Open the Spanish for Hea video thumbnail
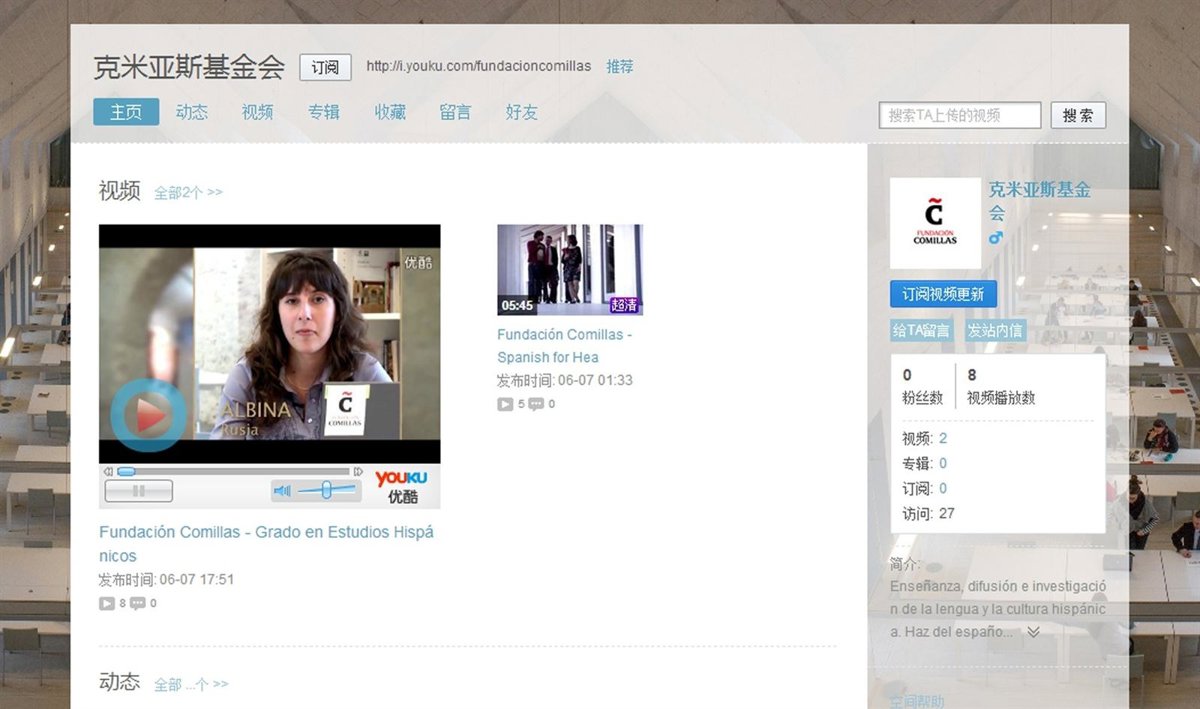Viewport: 1200px width, 709px height. (569, 269)
